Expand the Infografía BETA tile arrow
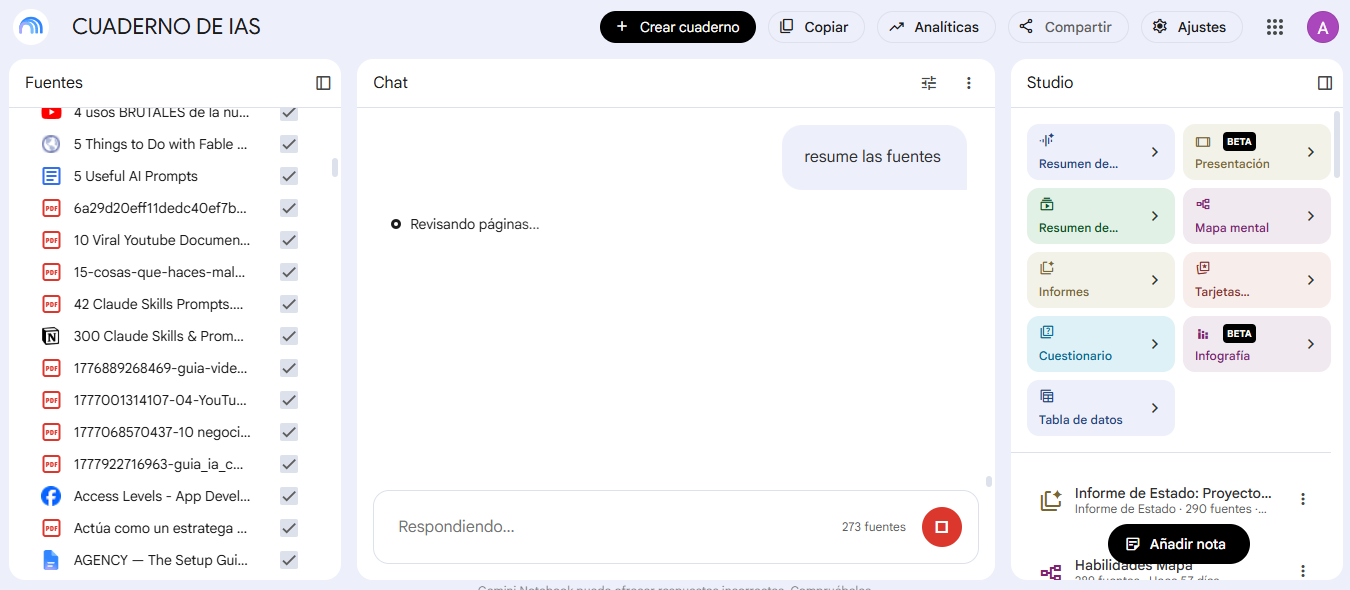Viewport: 1350px width, 590px height. tap(1310, 344)
